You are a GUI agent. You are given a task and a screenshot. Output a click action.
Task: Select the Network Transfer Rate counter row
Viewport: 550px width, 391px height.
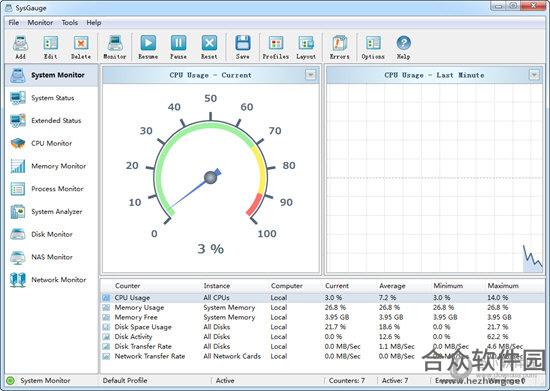click(323, 356)
